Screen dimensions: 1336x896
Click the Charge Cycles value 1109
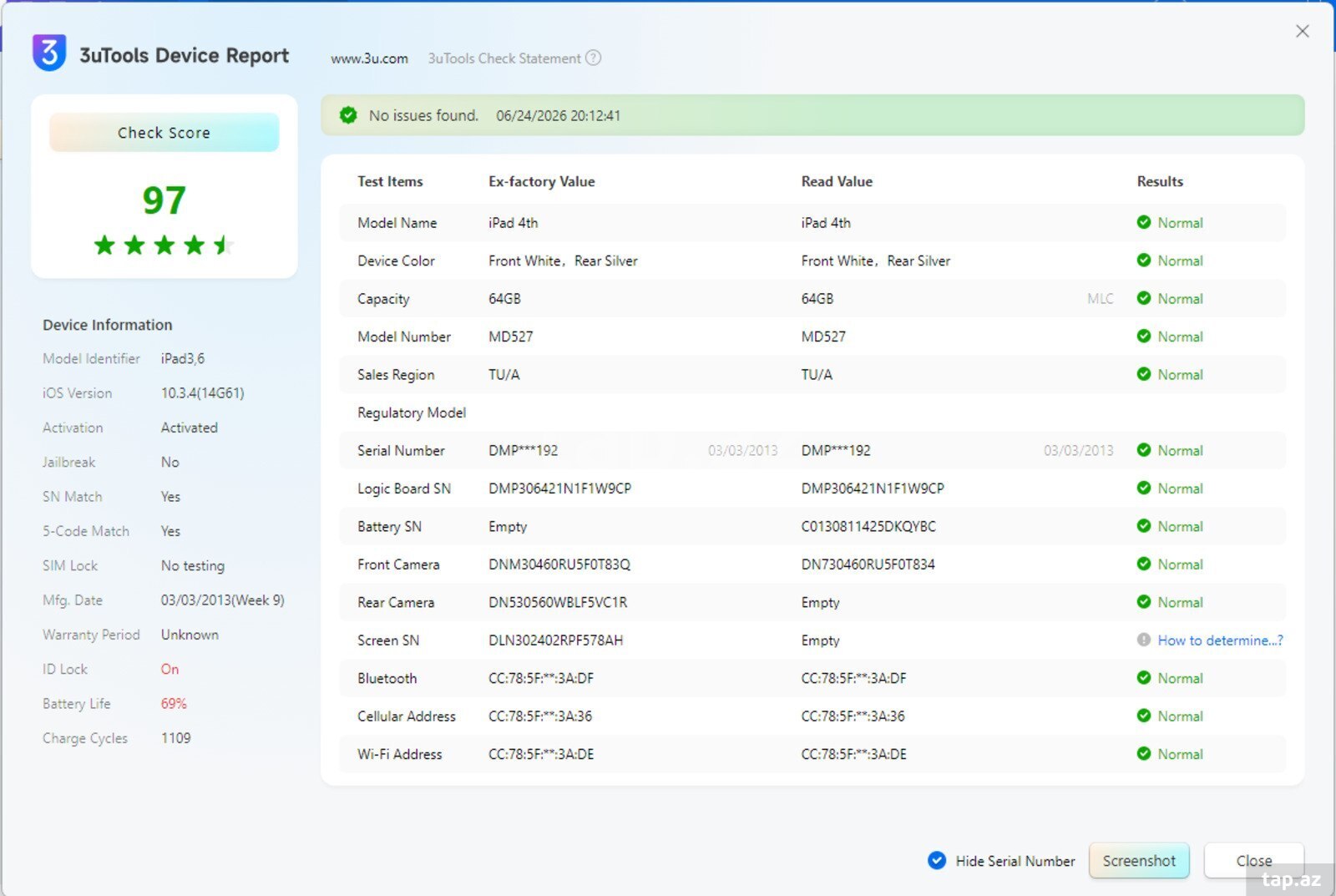(175, 738)
